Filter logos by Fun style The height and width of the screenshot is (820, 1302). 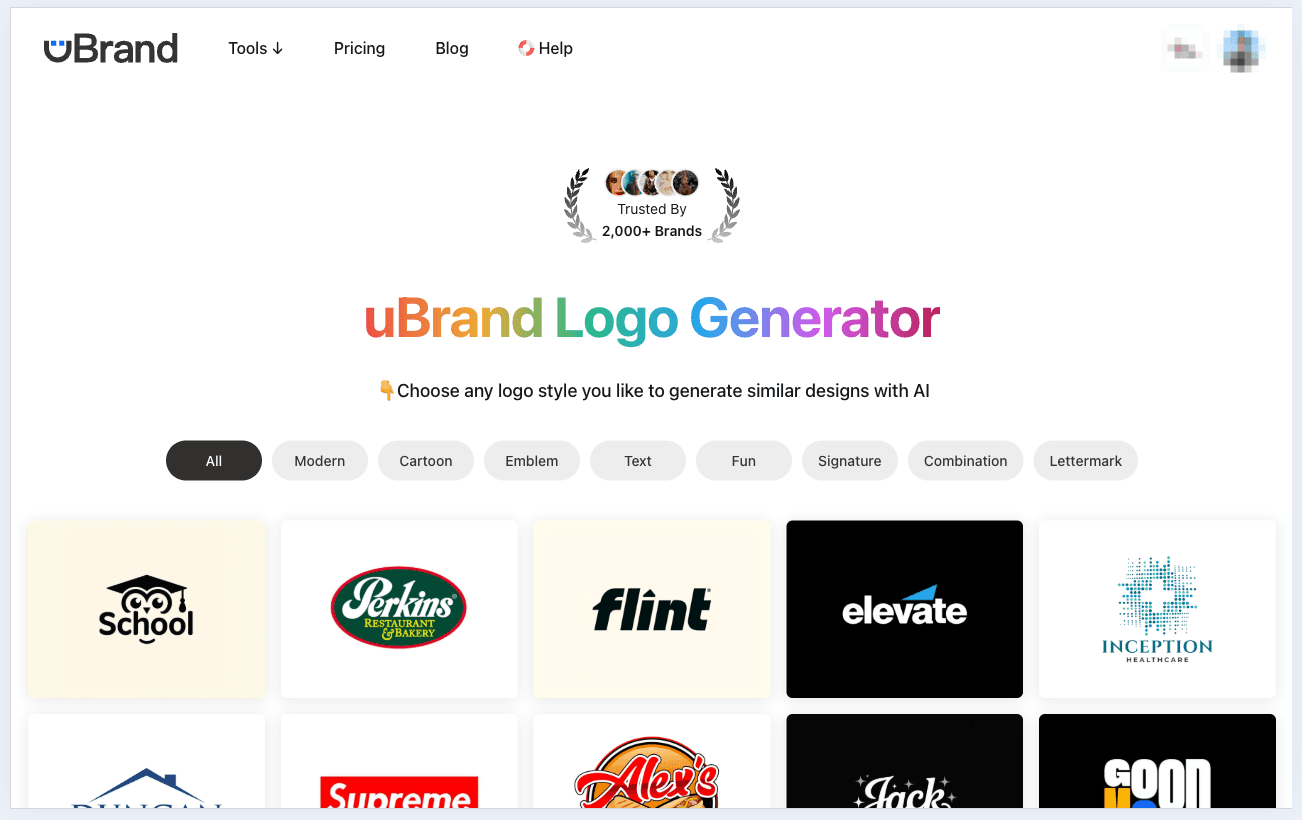[x=744, y=461]
